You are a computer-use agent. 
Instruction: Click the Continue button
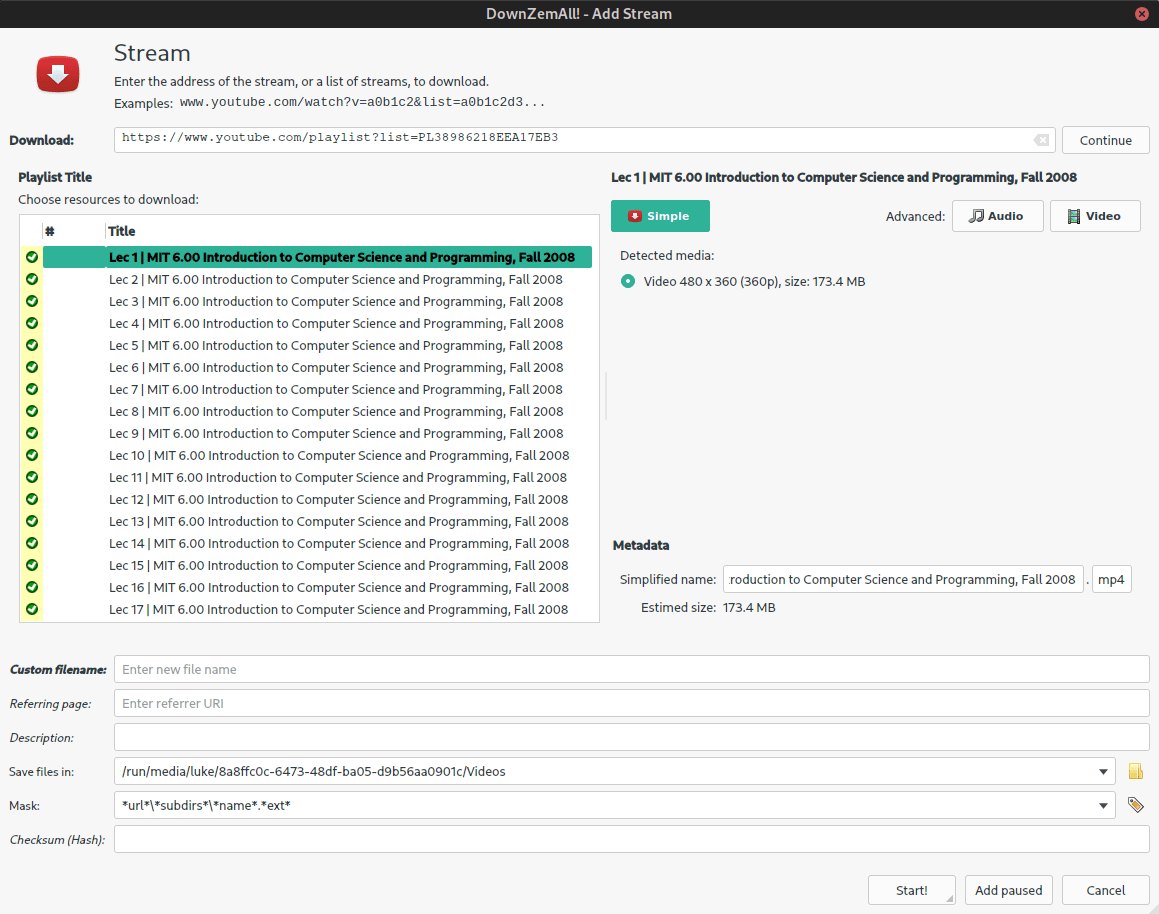pos(1105,140)
